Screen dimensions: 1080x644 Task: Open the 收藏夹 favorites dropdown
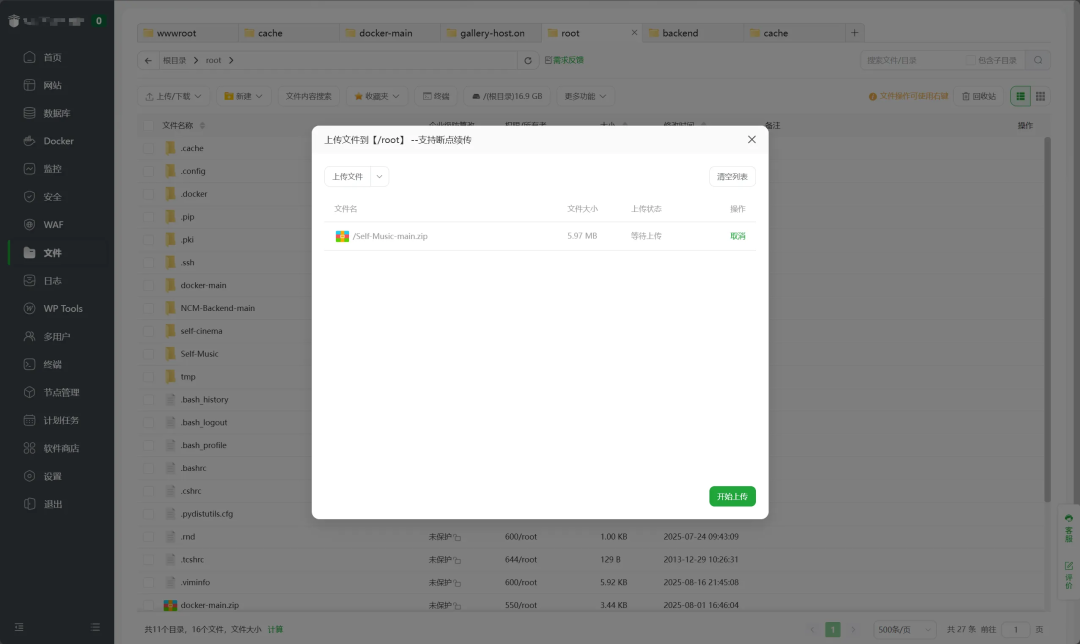click(377, 96)
